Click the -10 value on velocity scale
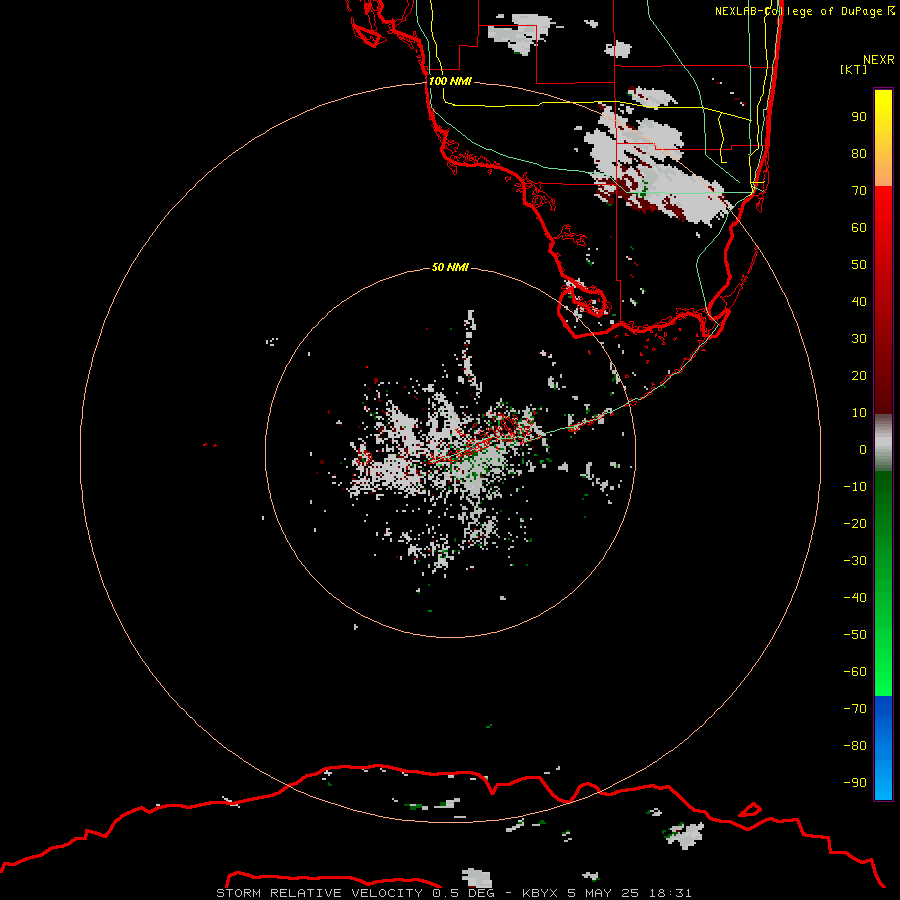900x900 pixels. (855, 487)
